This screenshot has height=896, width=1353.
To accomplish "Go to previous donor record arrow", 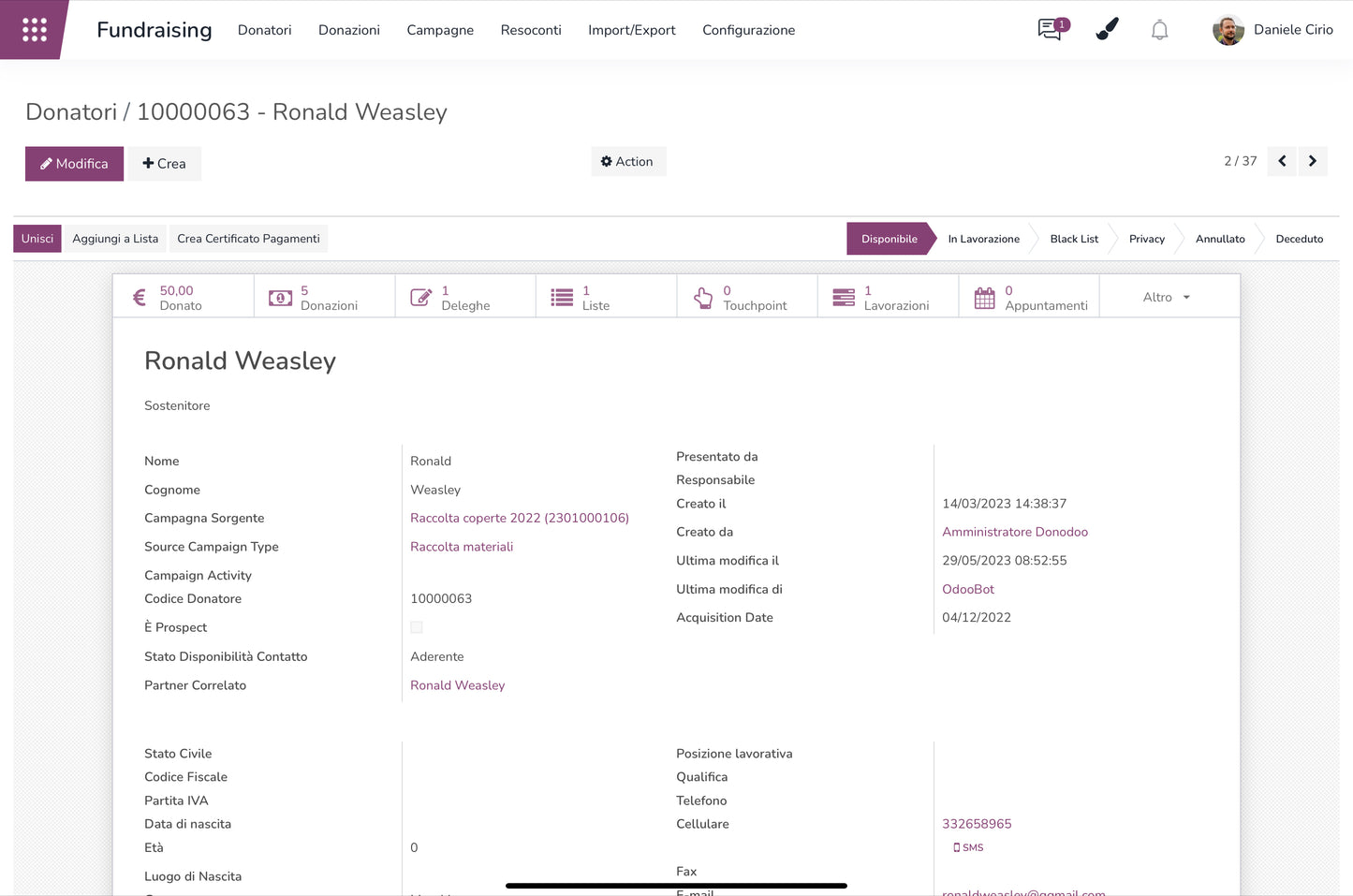I will 1282,161.
